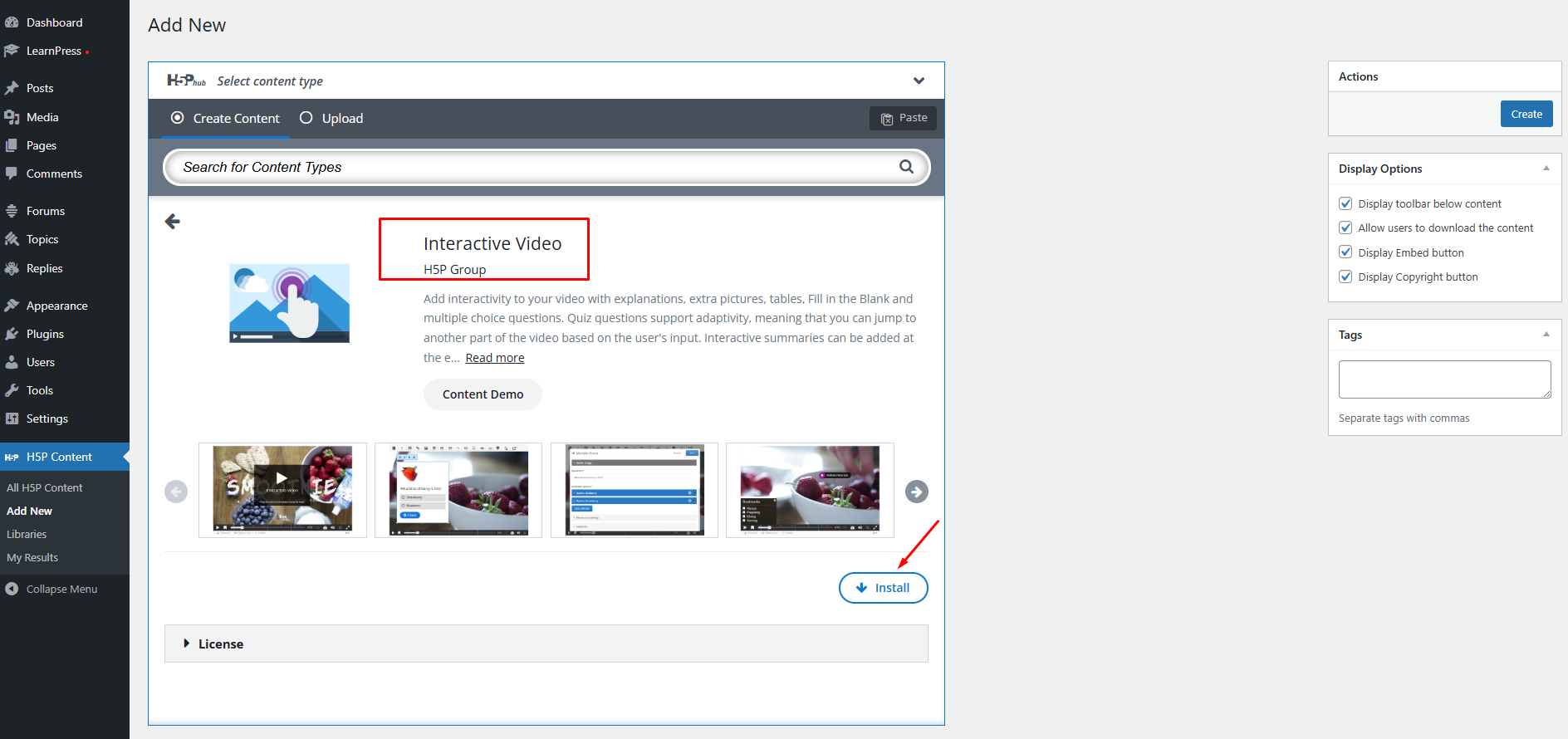Toggle Display Embed button checkbox

tap(1345, 252)
